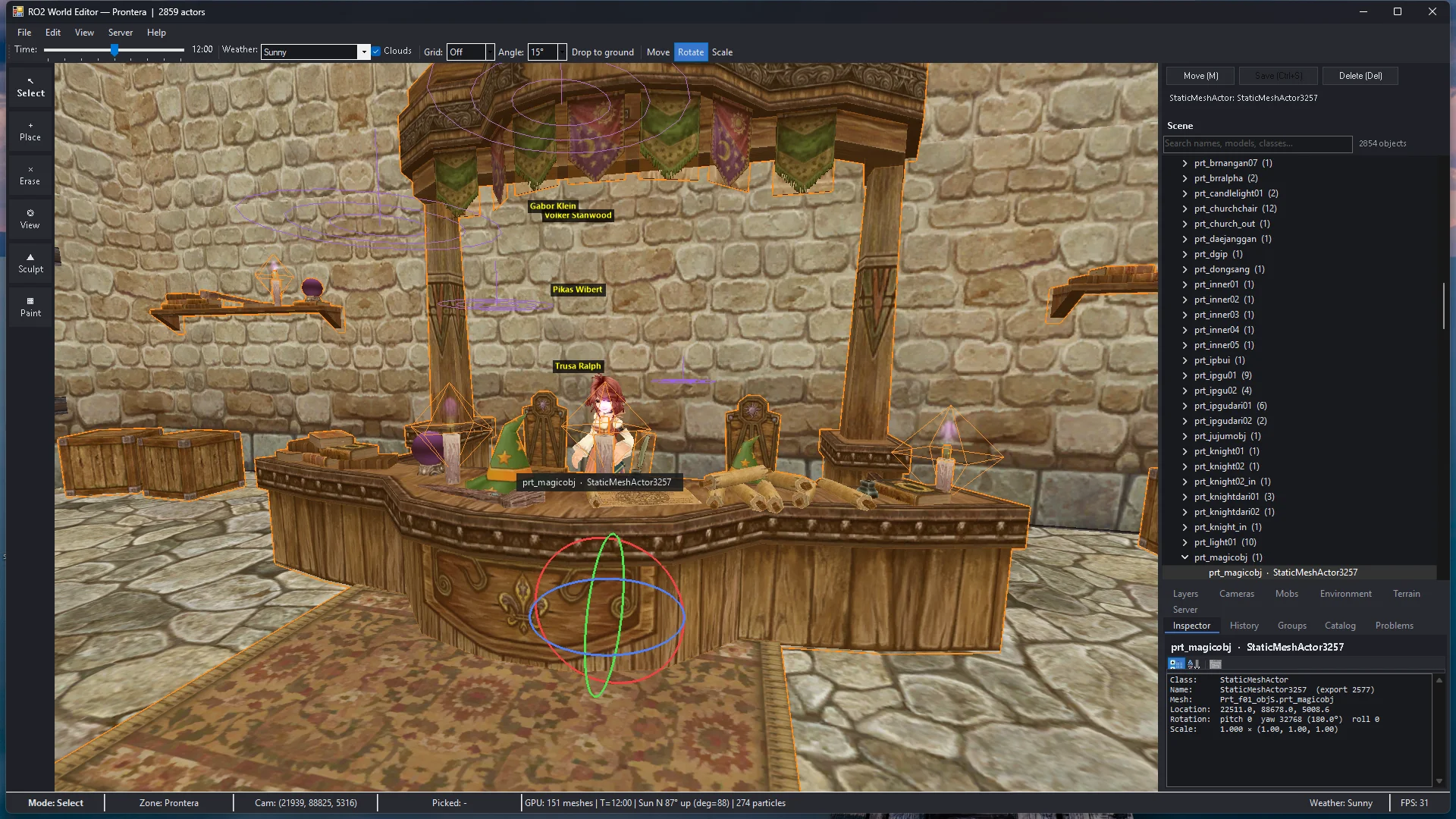Expand the prt_churchchair group
1456x819 pixels.
[x=1185, y=209]
